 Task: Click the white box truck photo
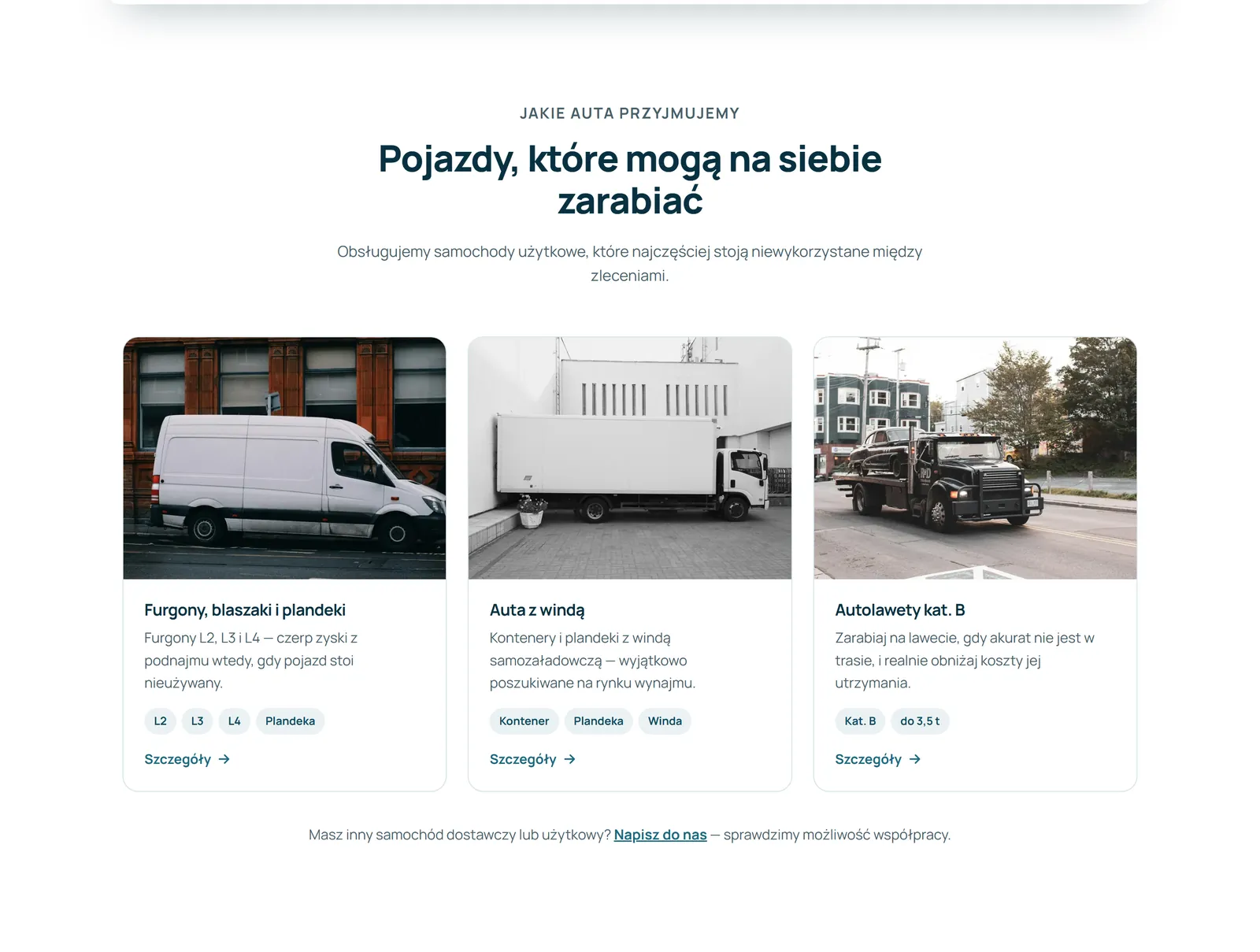point(630,458)
